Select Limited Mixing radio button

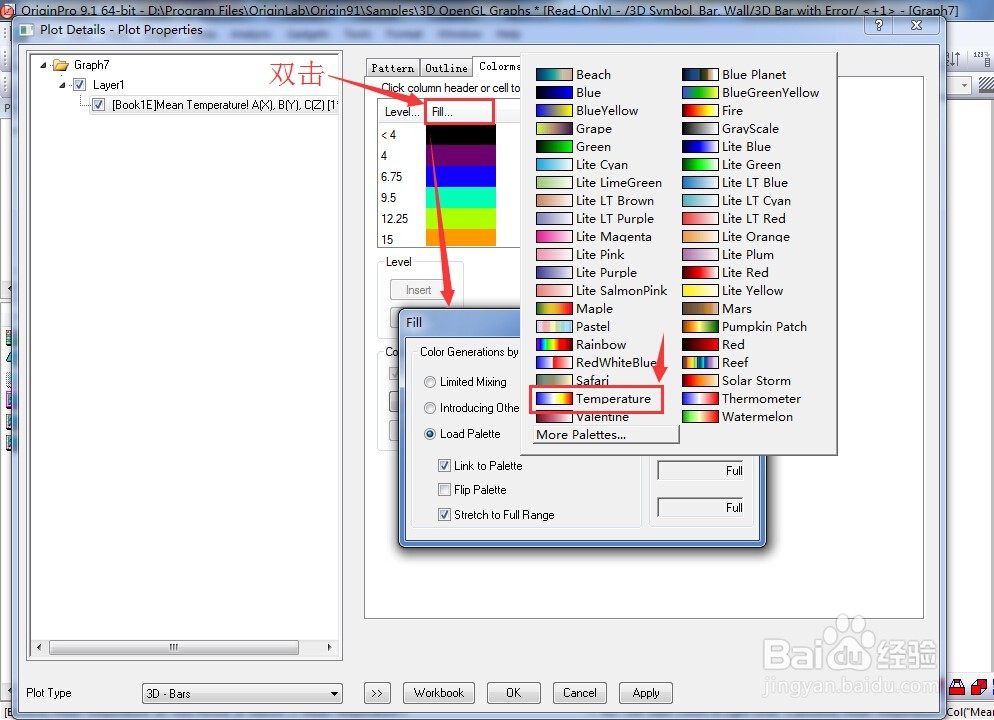[x=430, y=382]
